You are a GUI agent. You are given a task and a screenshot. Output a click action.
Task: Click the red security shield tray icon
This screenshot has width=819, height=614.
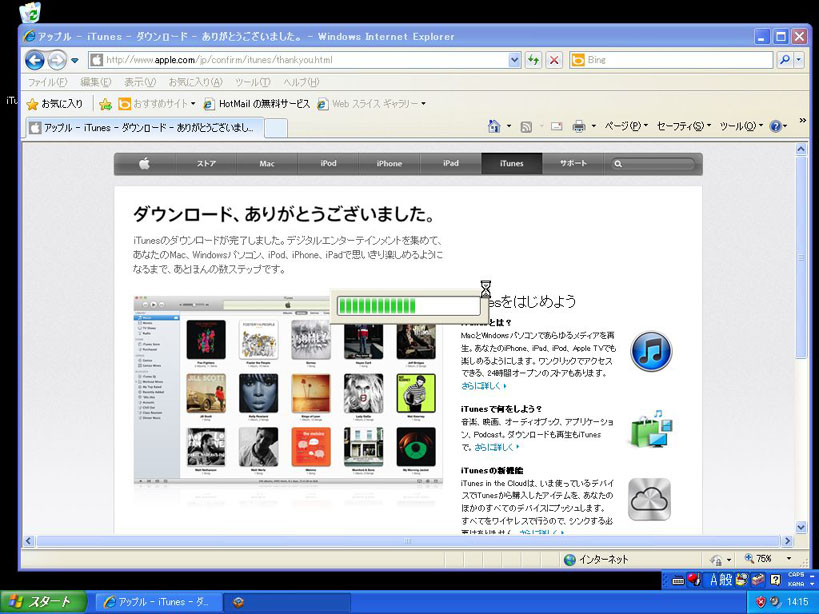761,602
